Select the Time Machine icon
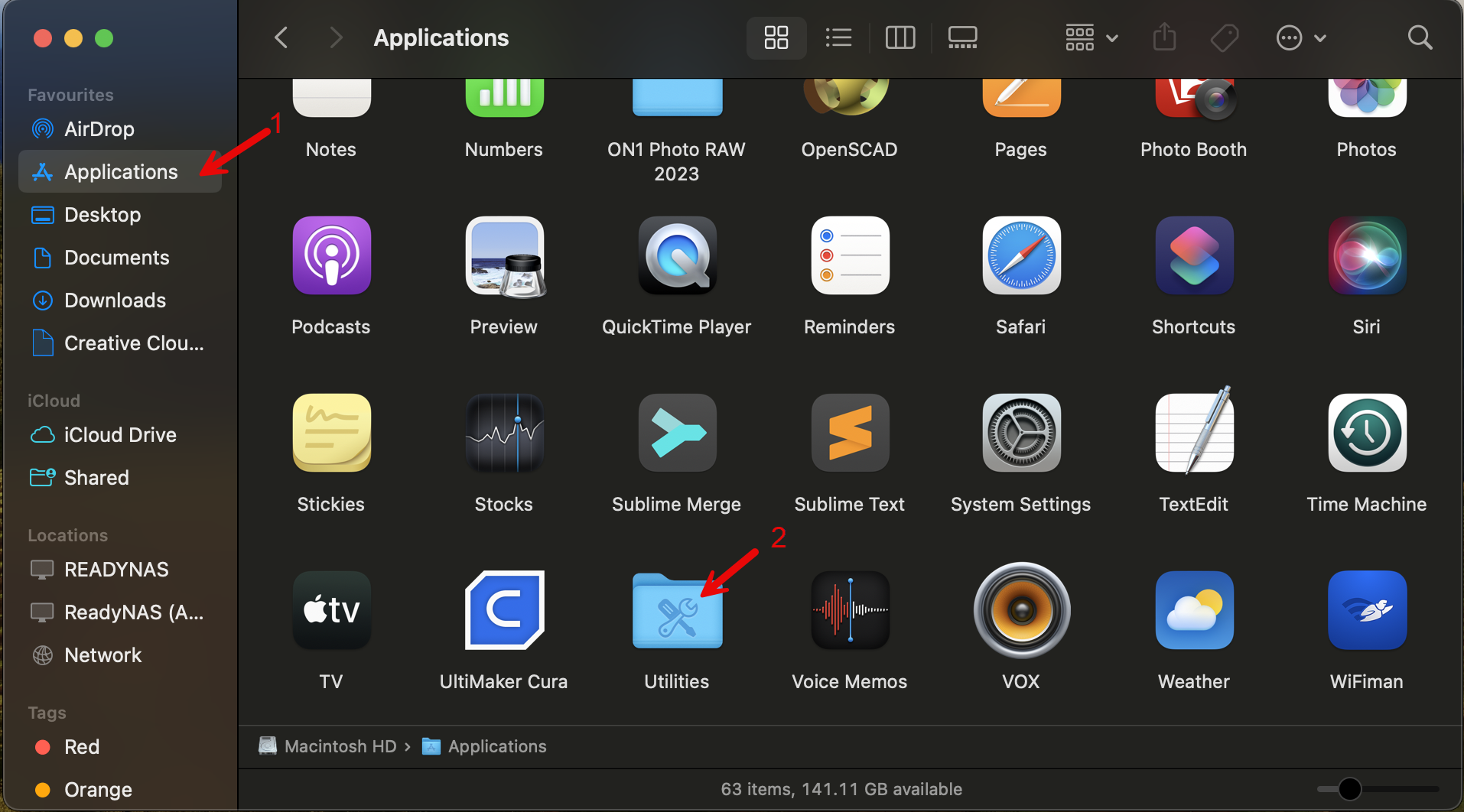 tap(1367, 433)
